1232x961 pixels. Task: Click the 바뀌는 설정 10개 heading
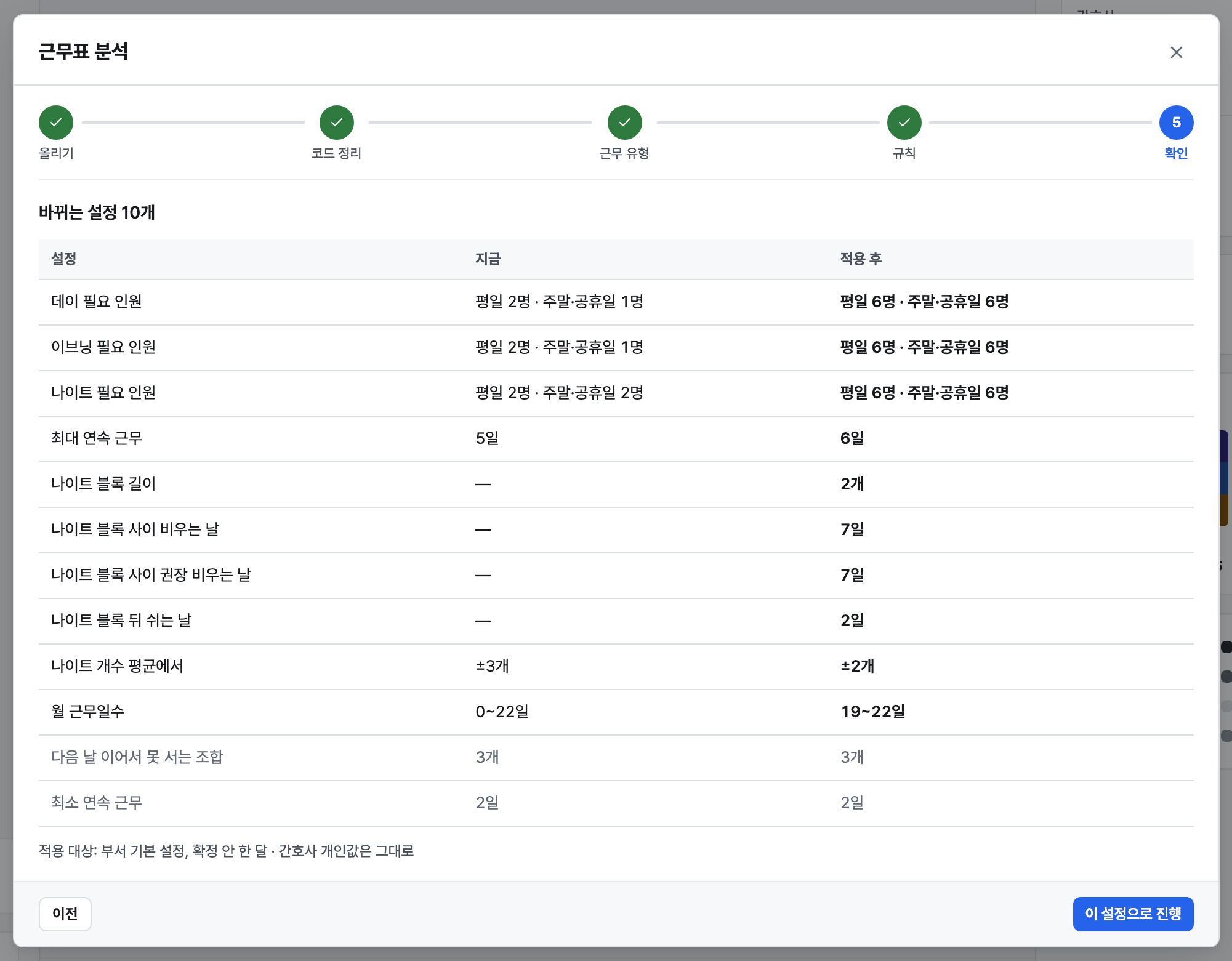pyautogui.click(x=97, y=212)
